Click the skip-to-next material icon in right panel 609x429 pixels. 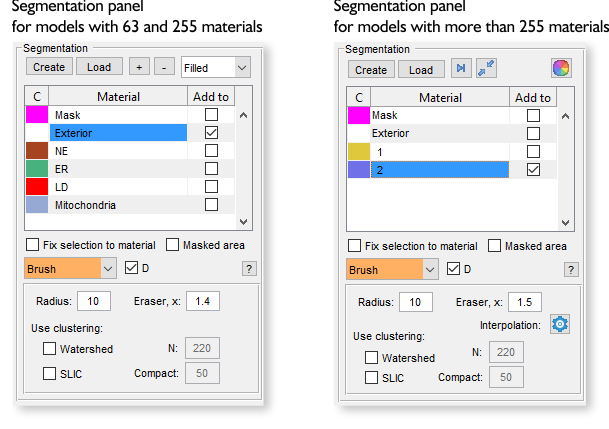461,69
